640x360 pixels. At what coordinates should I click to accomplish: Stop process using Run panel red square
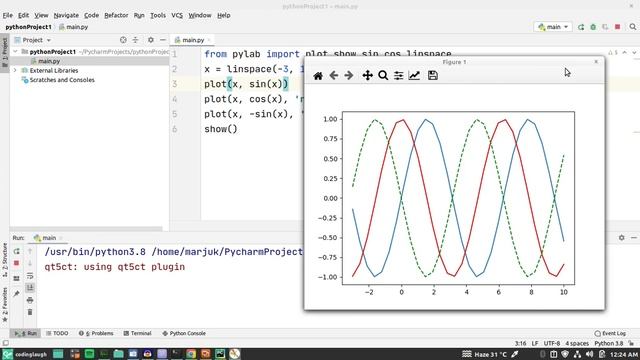coord(16,263)
